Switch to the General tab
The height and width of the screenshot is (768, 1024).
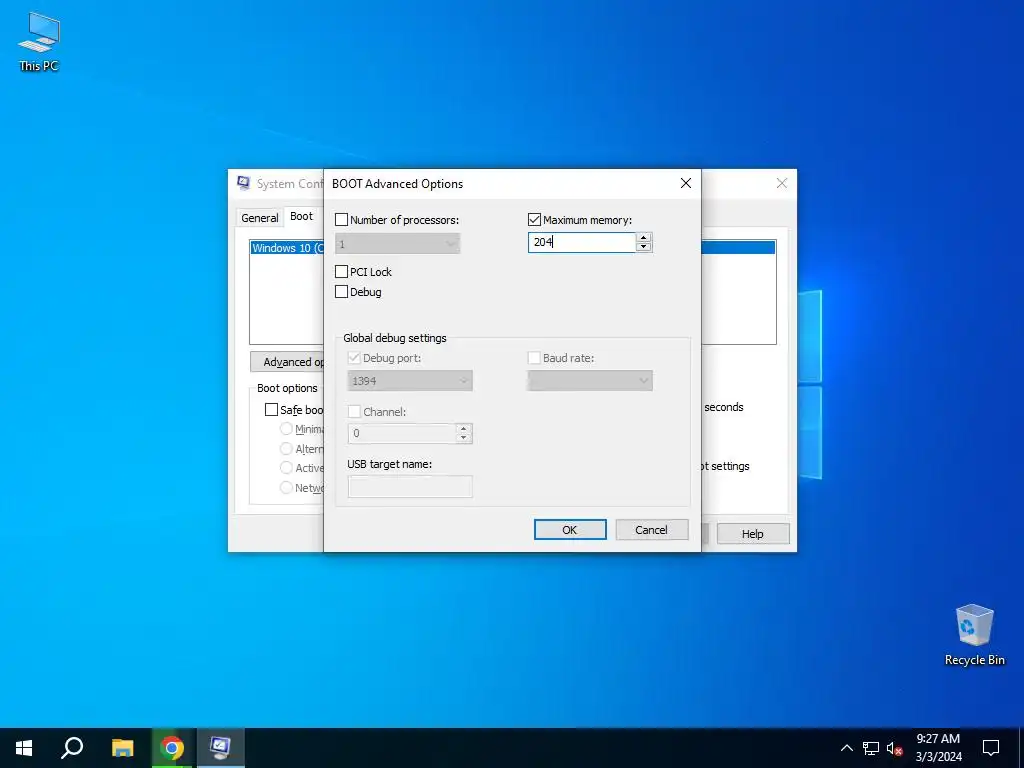[x=260, y=217]
